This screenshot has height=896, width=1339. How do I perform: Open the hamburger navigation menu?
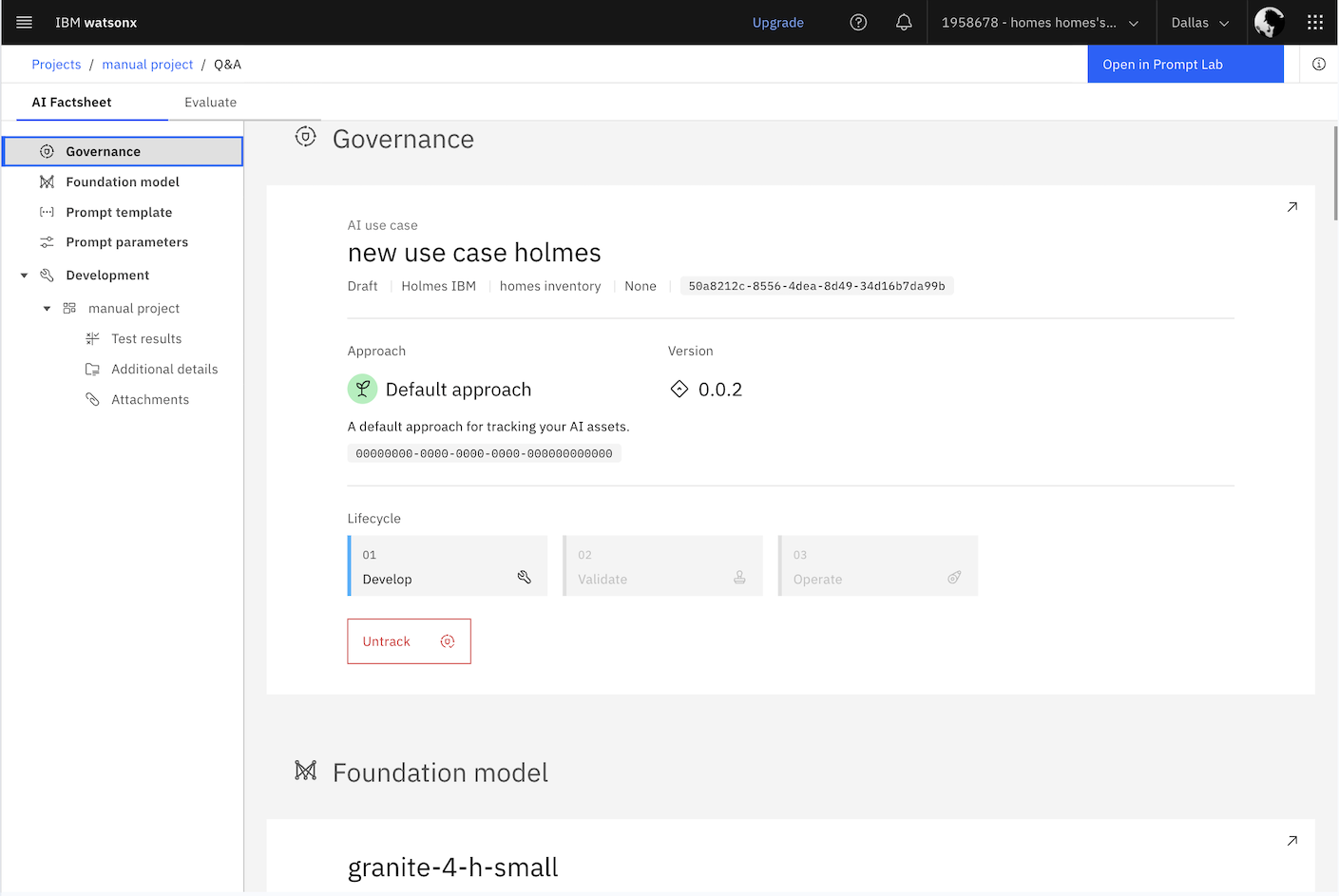pyautogui.click(x=25, y=22)
